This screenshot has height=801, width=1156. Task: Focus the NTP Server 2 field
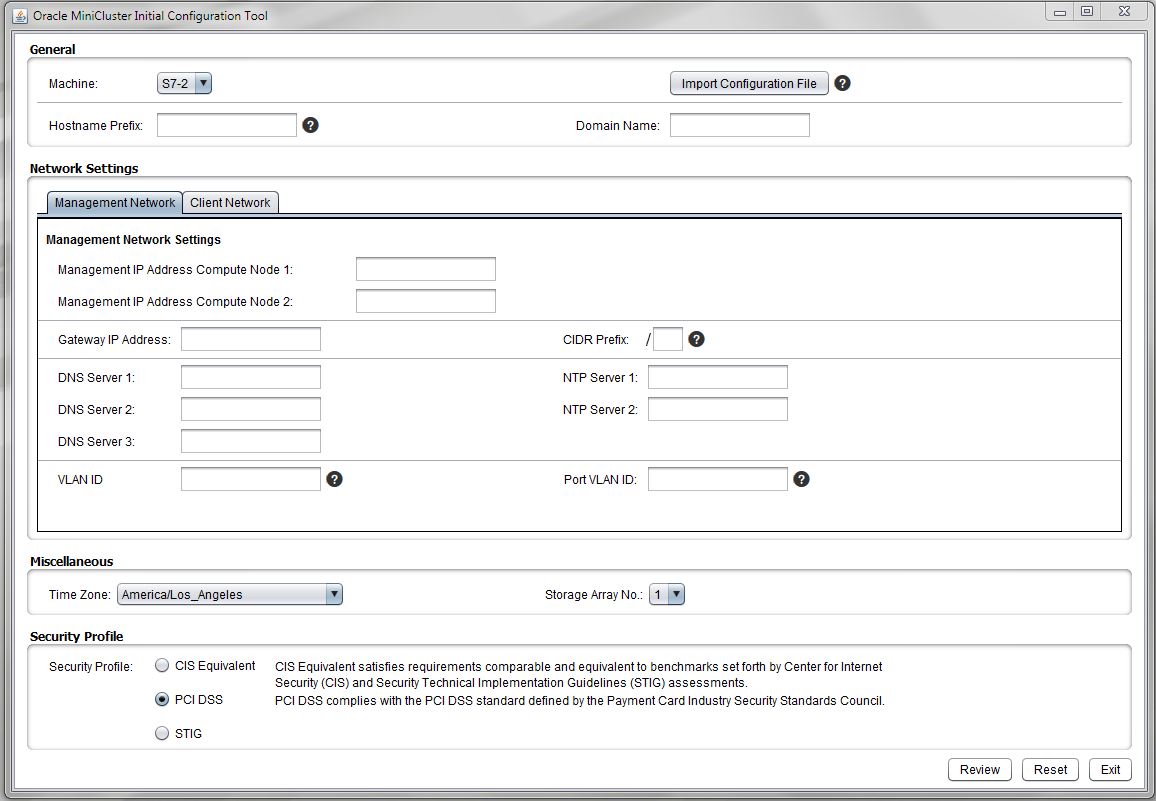pos(718,409)
